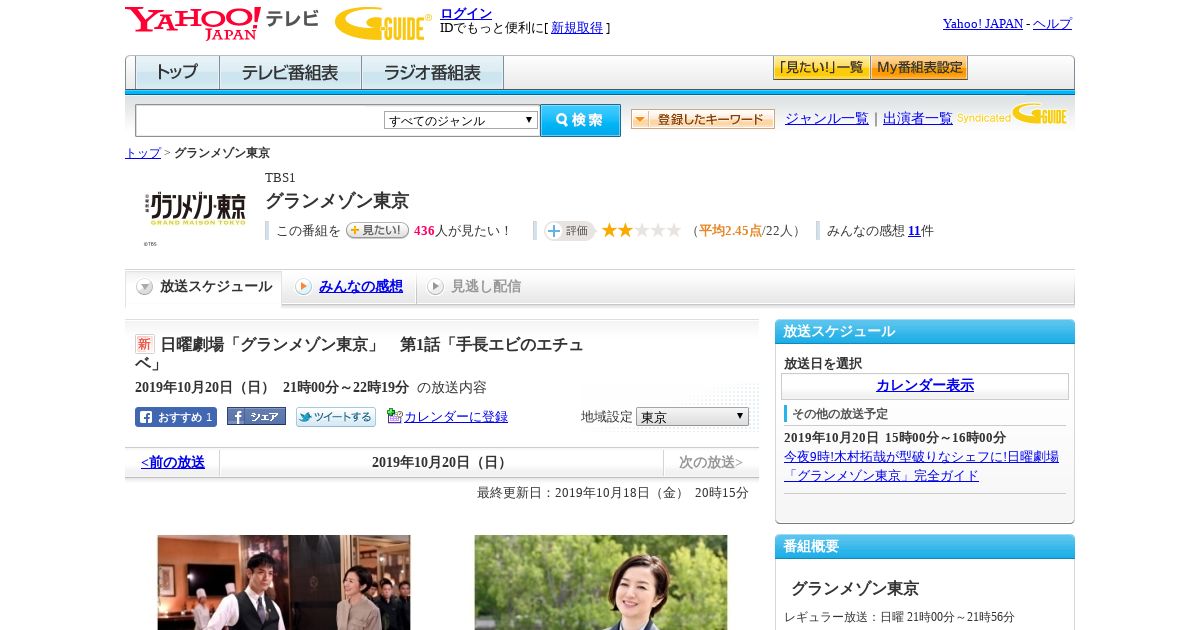Click the Yahoo! JAPAN テレビ logo
Image resolution: width=1200 pixels, height=630 pixels.
pos(221,23)
